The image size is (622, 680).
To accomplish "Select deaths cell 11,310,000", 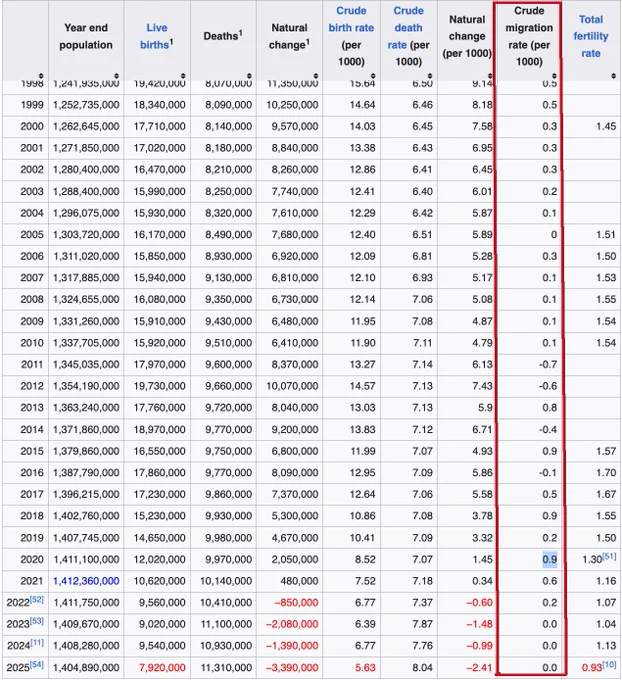I will point(226,668).
